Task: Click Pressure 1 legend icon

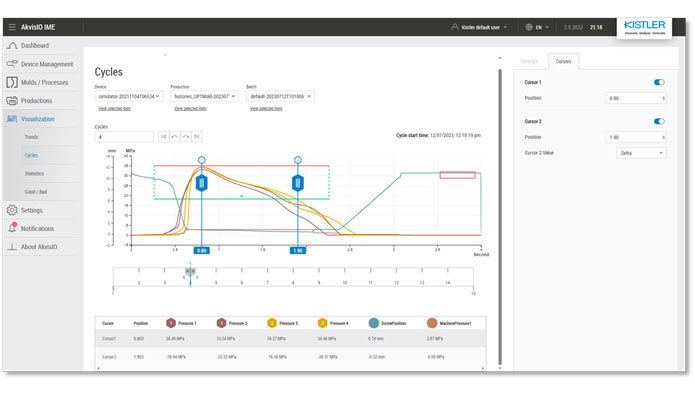Action: click(x=171, y=323)
